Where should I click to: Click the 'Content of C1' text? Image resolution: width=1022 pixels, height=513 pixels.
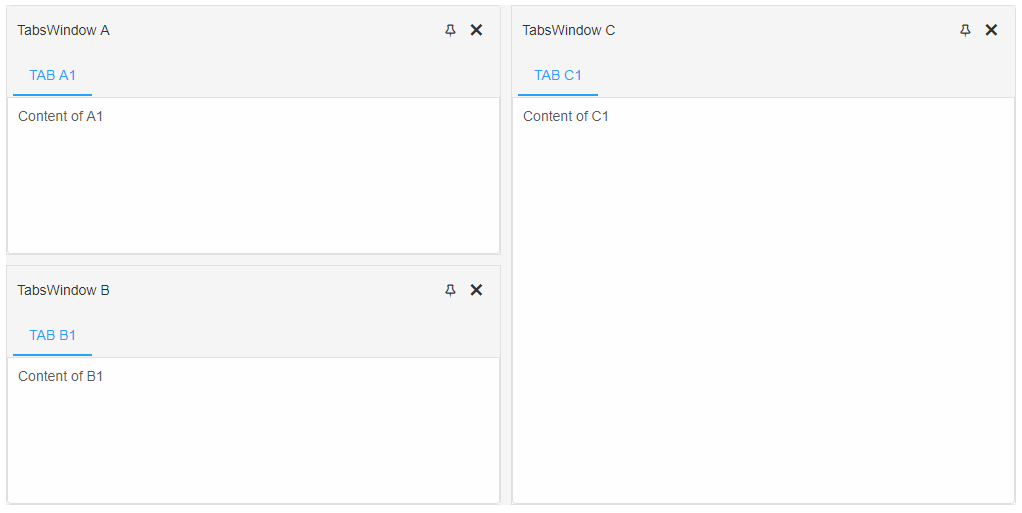566,117
